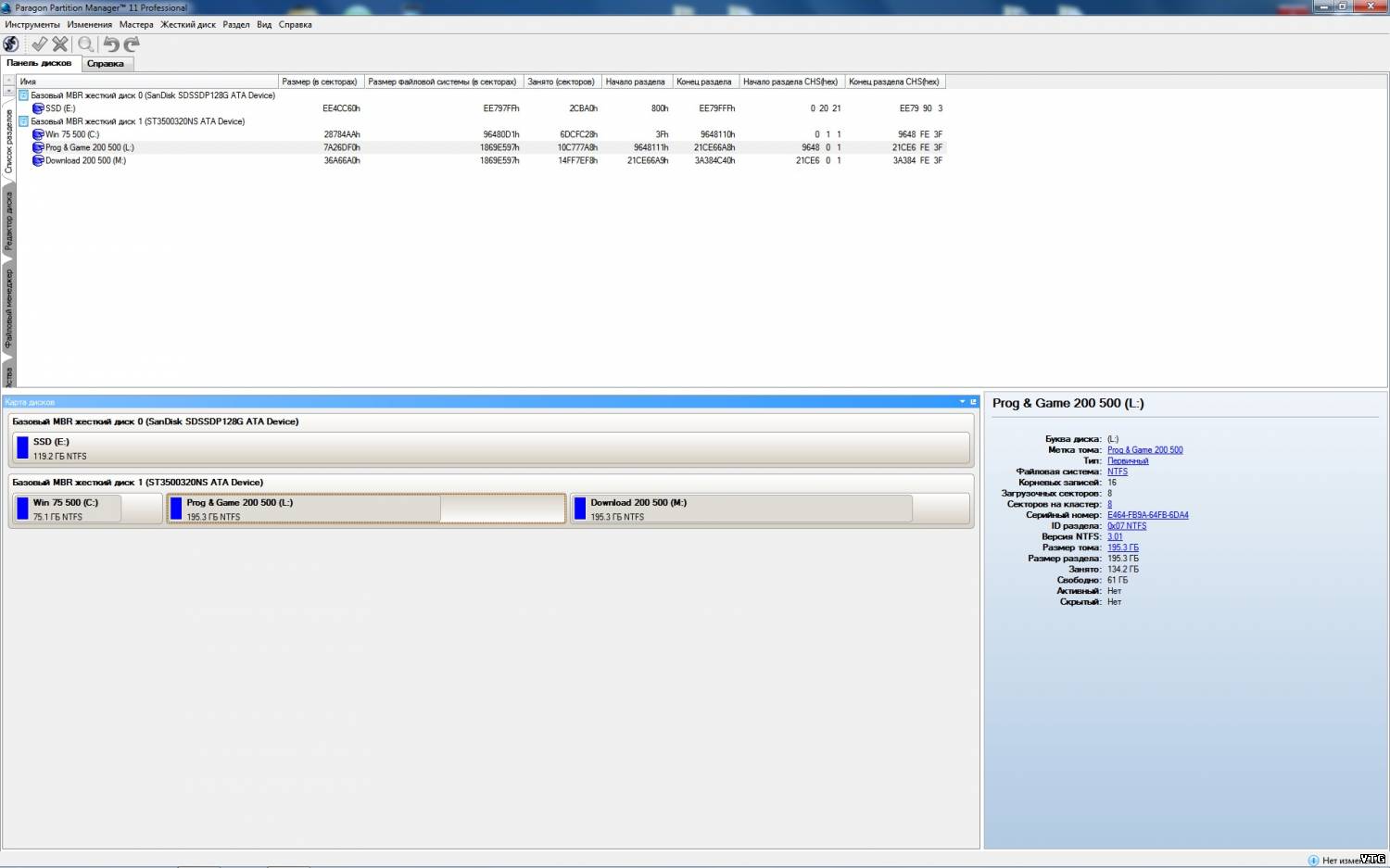The width and height of the screenshot is (1390, 868).
Task: Open the Изменения menu
Action: pyautogui.click(x=90, y=25)
